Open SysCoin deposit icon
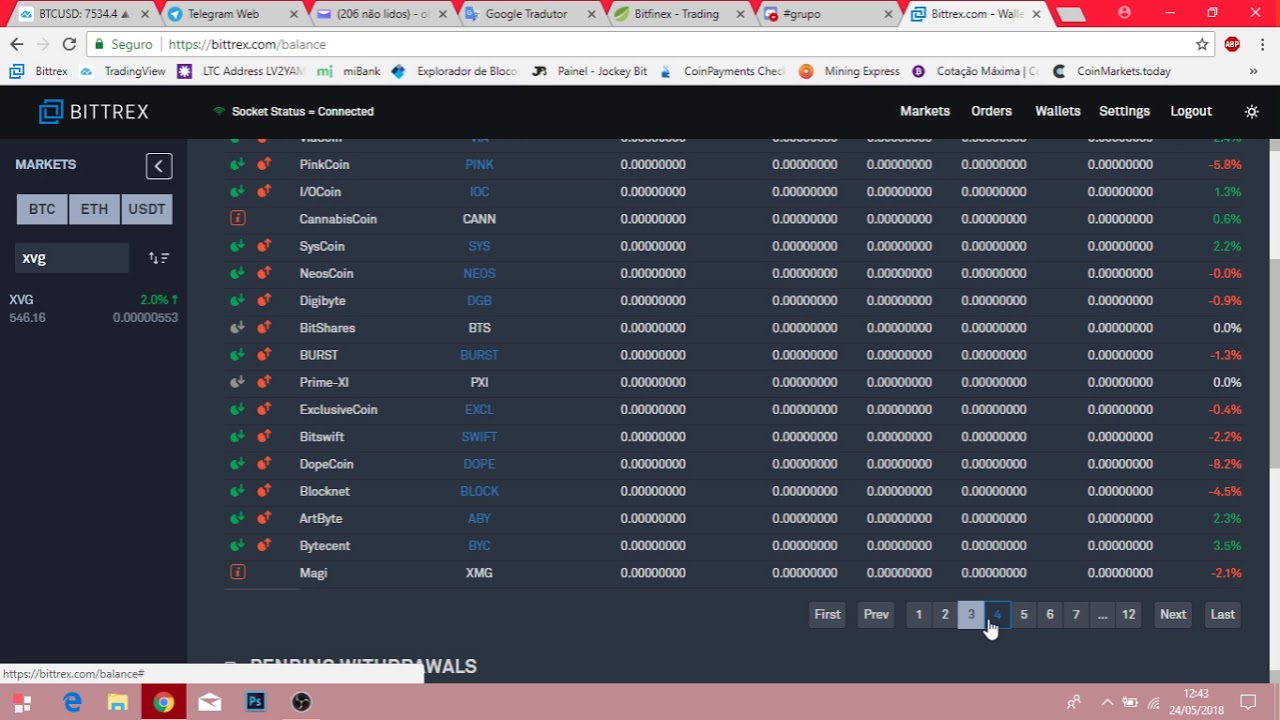1280x720 pixels. point(237,246)
